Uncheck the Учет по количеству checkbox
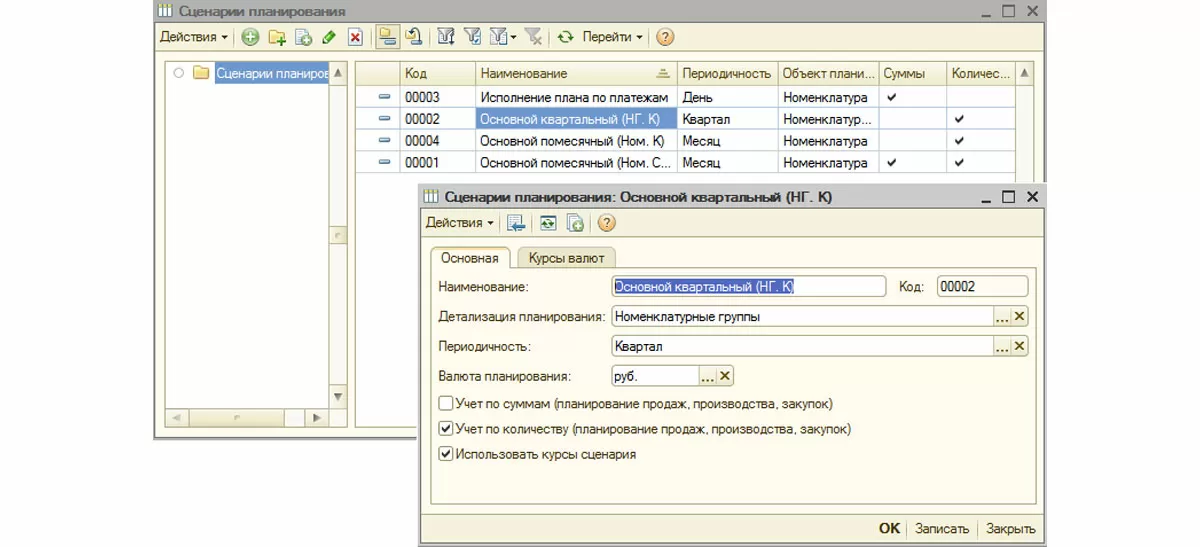This screenshot has height=547, width=1200. 446,429
